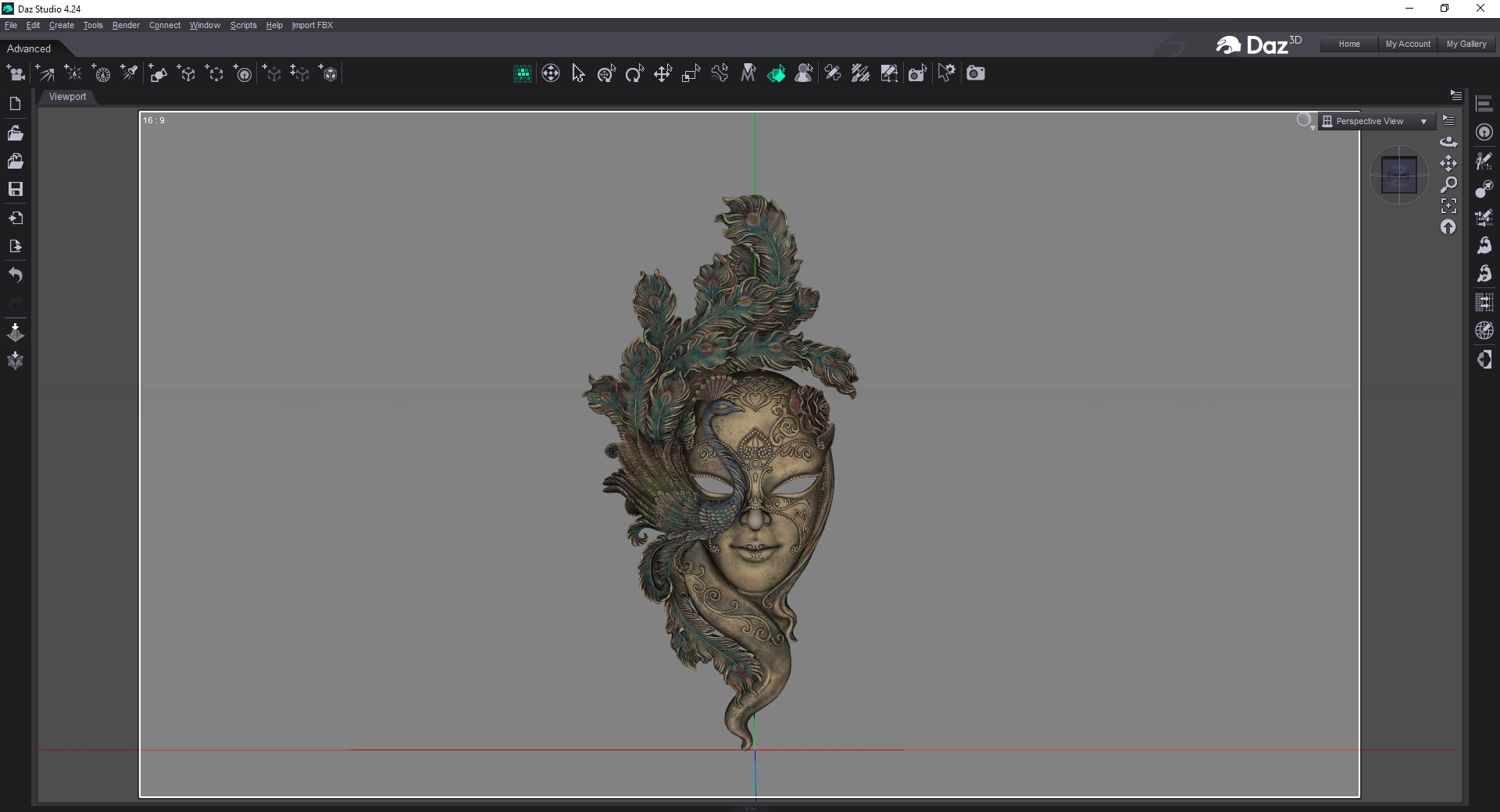Open the Render menu

point(126,25)
